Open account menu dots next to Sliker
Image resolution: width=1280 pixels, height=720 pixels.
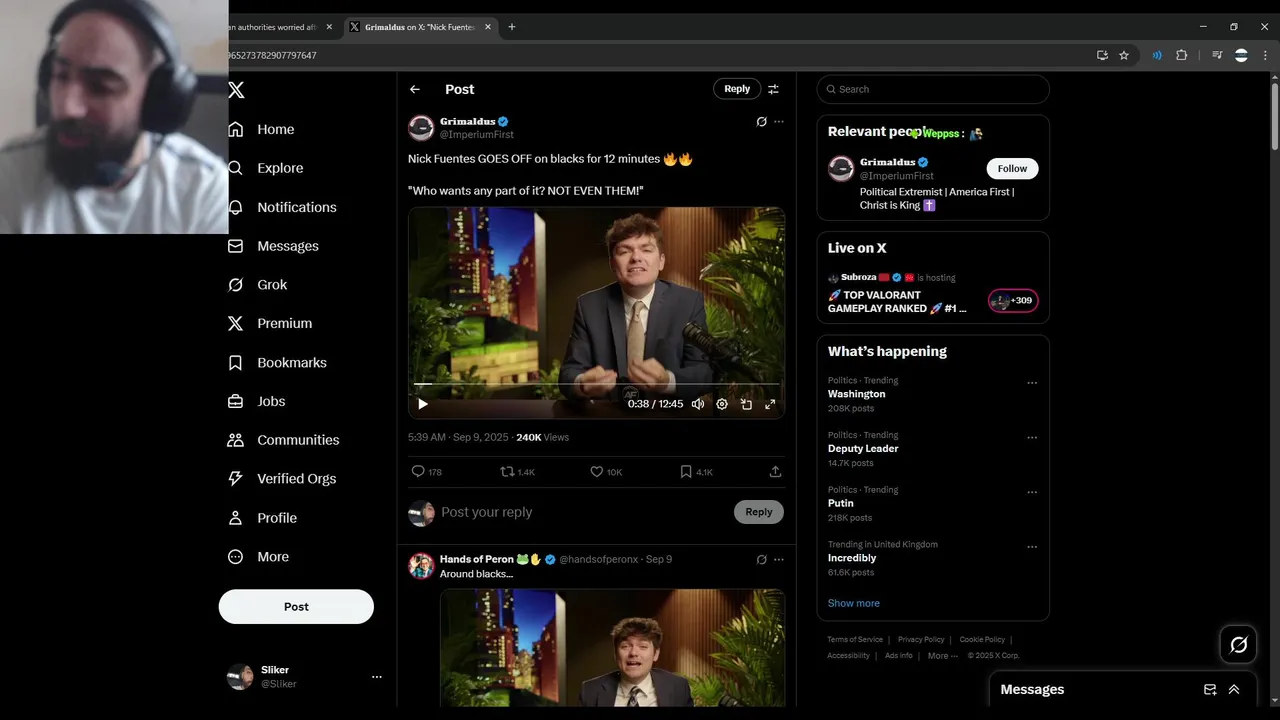[377, 677]
